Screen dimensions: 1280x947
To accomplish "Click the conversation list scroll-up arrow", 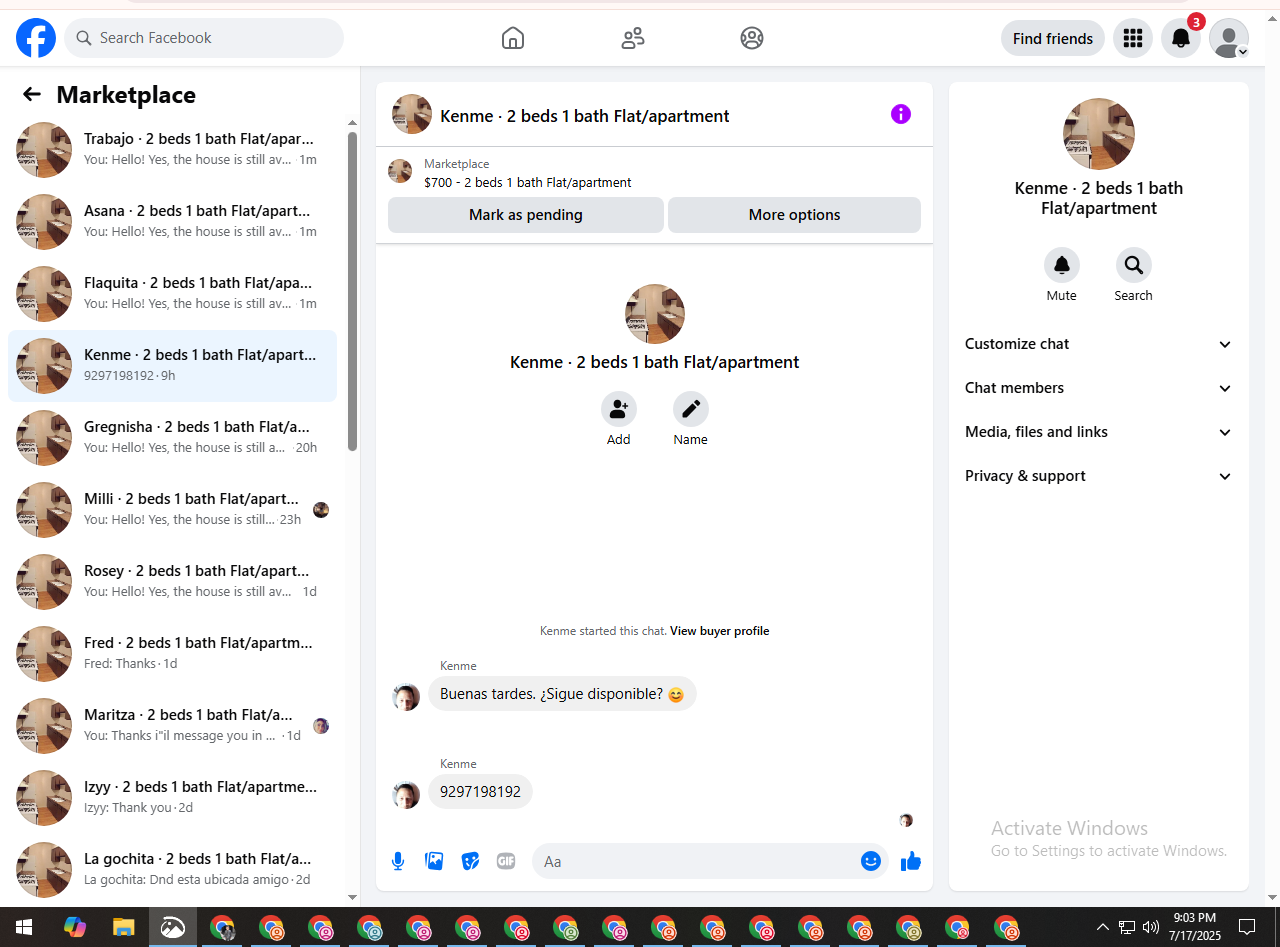I will [352, 123].
